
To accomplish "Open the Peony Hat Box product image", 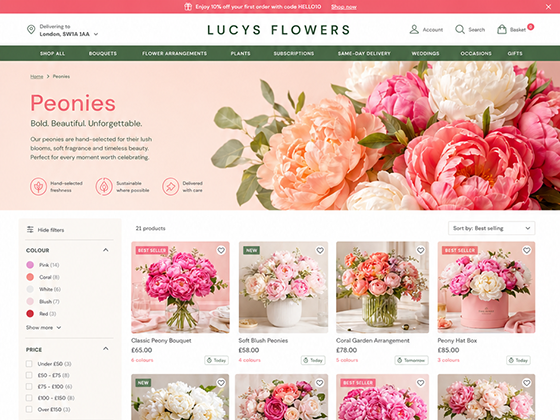I will tap(486, 288).
